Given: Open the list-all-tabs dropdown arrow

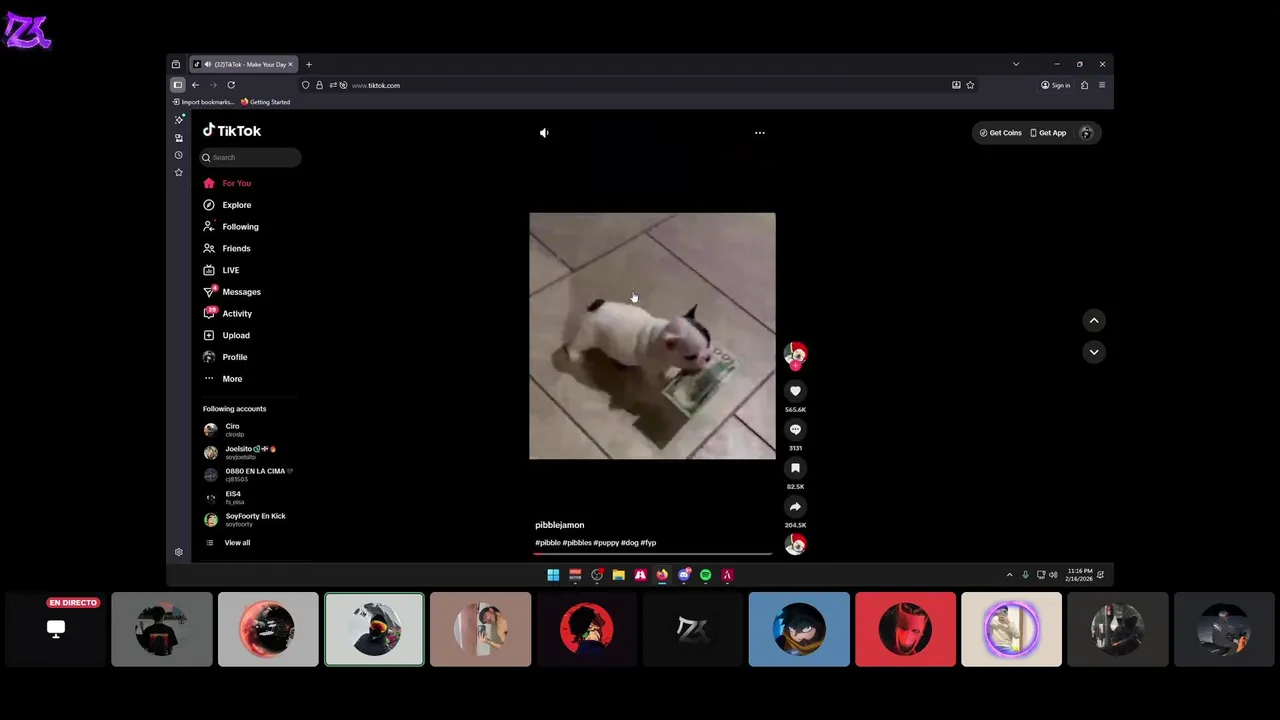Looking at the screenshot, I should (x=1016, y=64).
